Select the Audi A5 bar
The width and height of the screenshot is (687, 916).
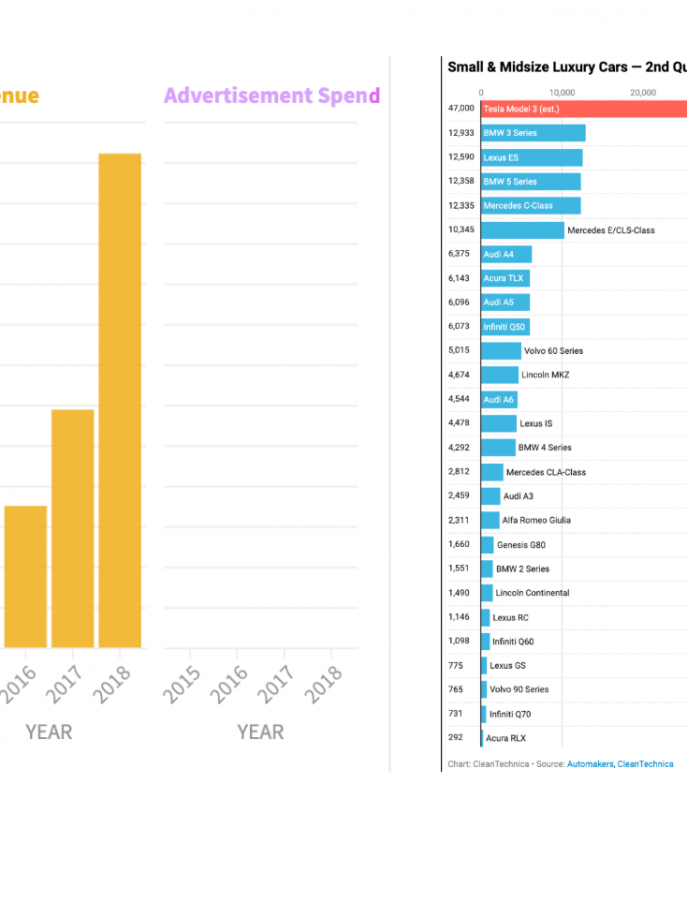(x=505, y=302)
